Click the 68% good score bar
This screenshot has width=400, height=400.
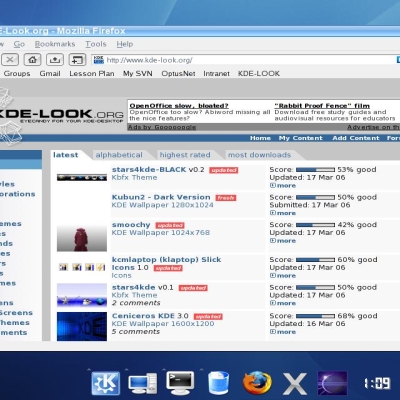coord(315,316)
